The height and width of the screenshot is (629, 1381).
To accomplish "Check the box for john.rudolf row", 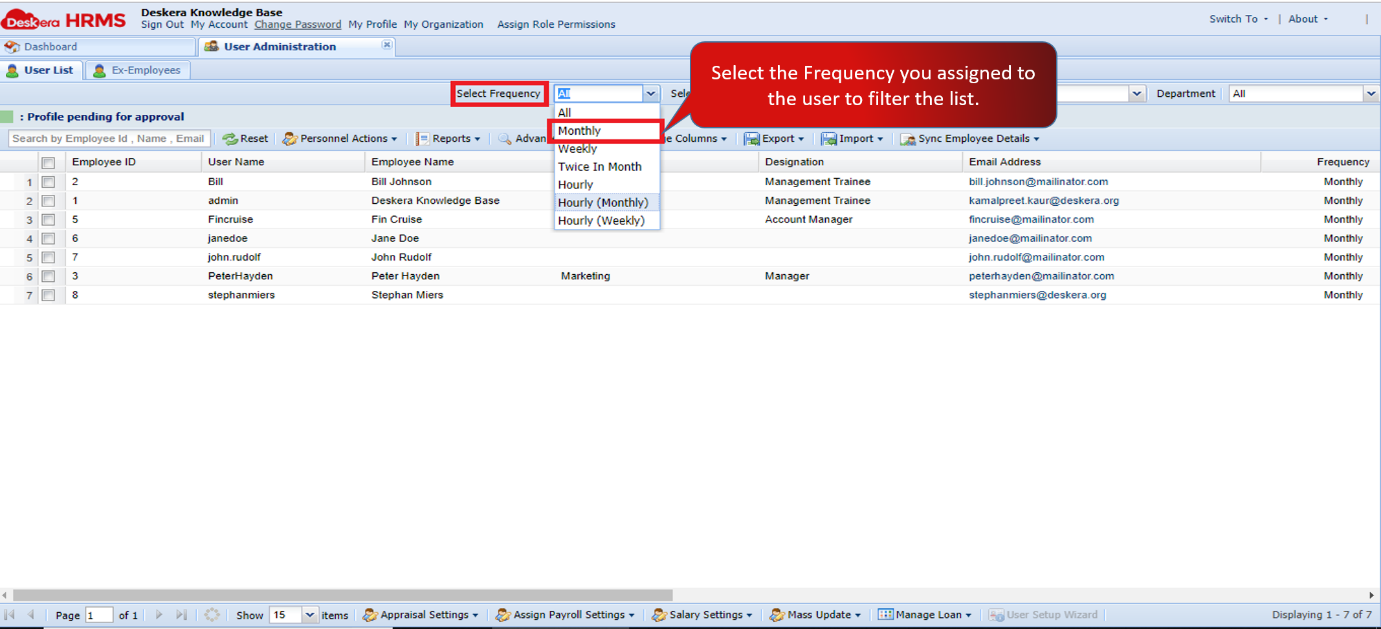I will [48, 258].
